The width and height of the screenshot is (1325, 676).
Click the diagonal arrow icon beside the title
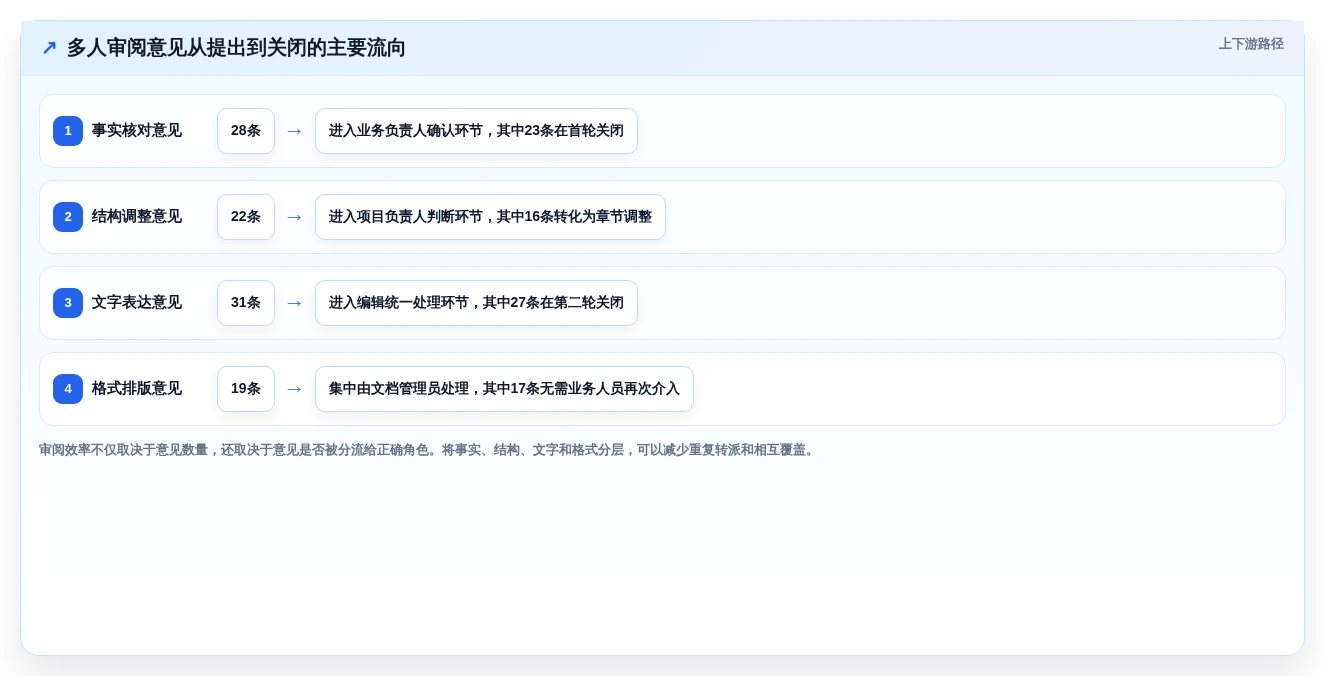[49, 47]
